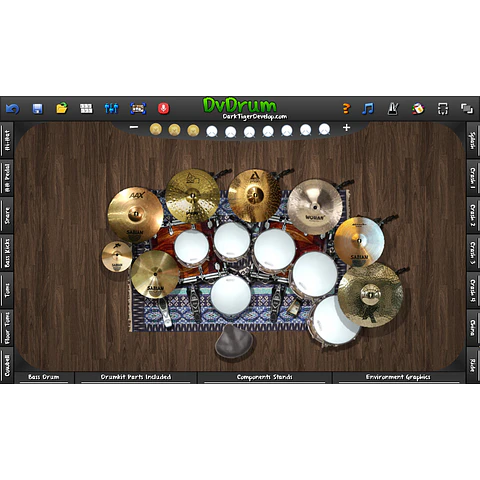Open the Ride side tab

click(x=473, y=365)
